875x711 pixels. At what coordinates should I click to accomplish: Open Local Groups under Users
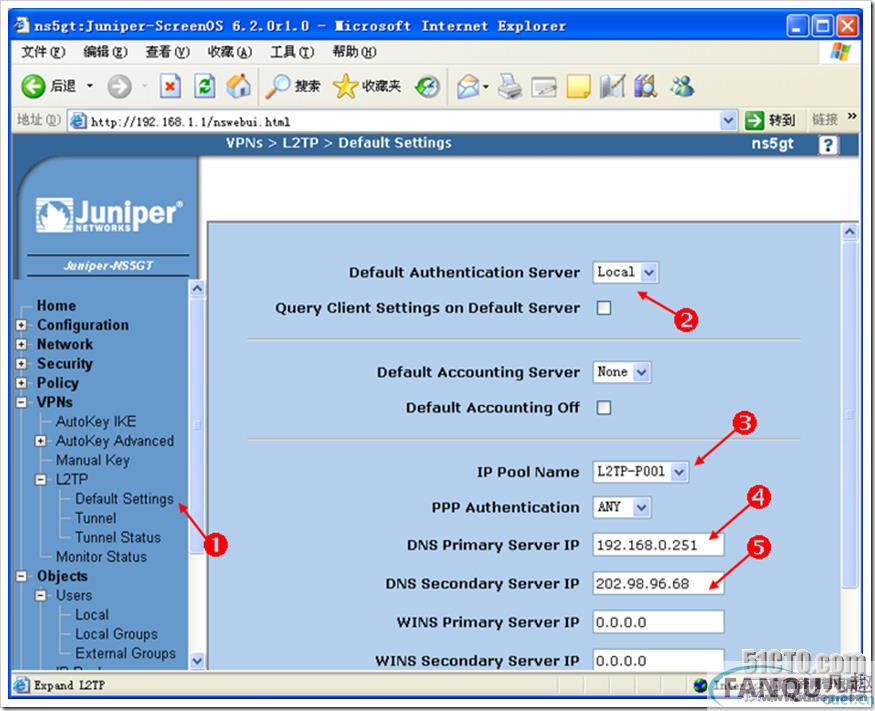[117, 634]
